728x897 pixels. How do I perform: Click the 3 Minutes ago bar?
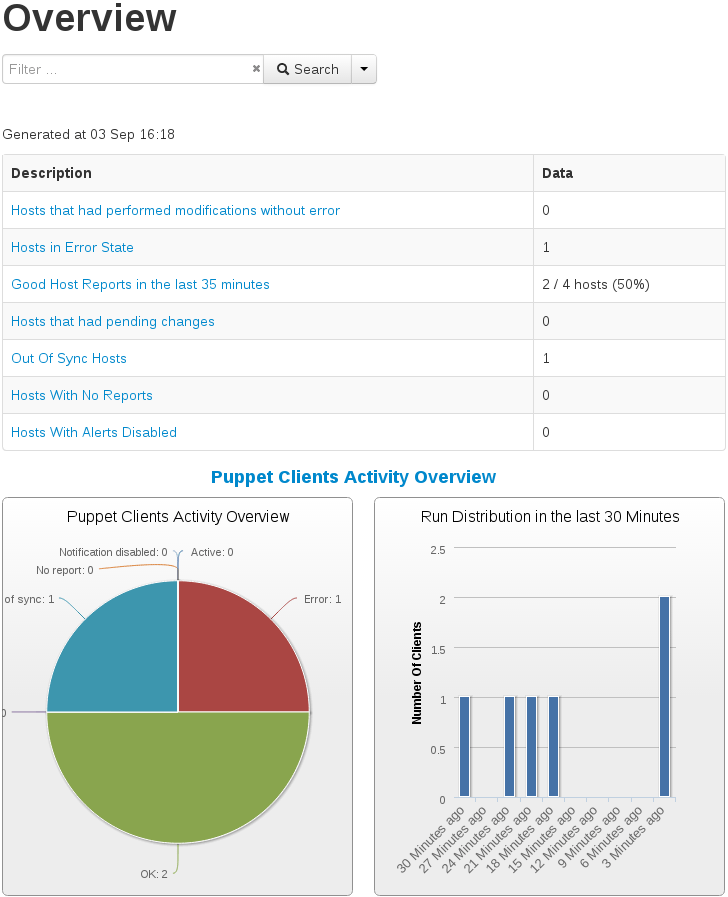tap(664, 700)
